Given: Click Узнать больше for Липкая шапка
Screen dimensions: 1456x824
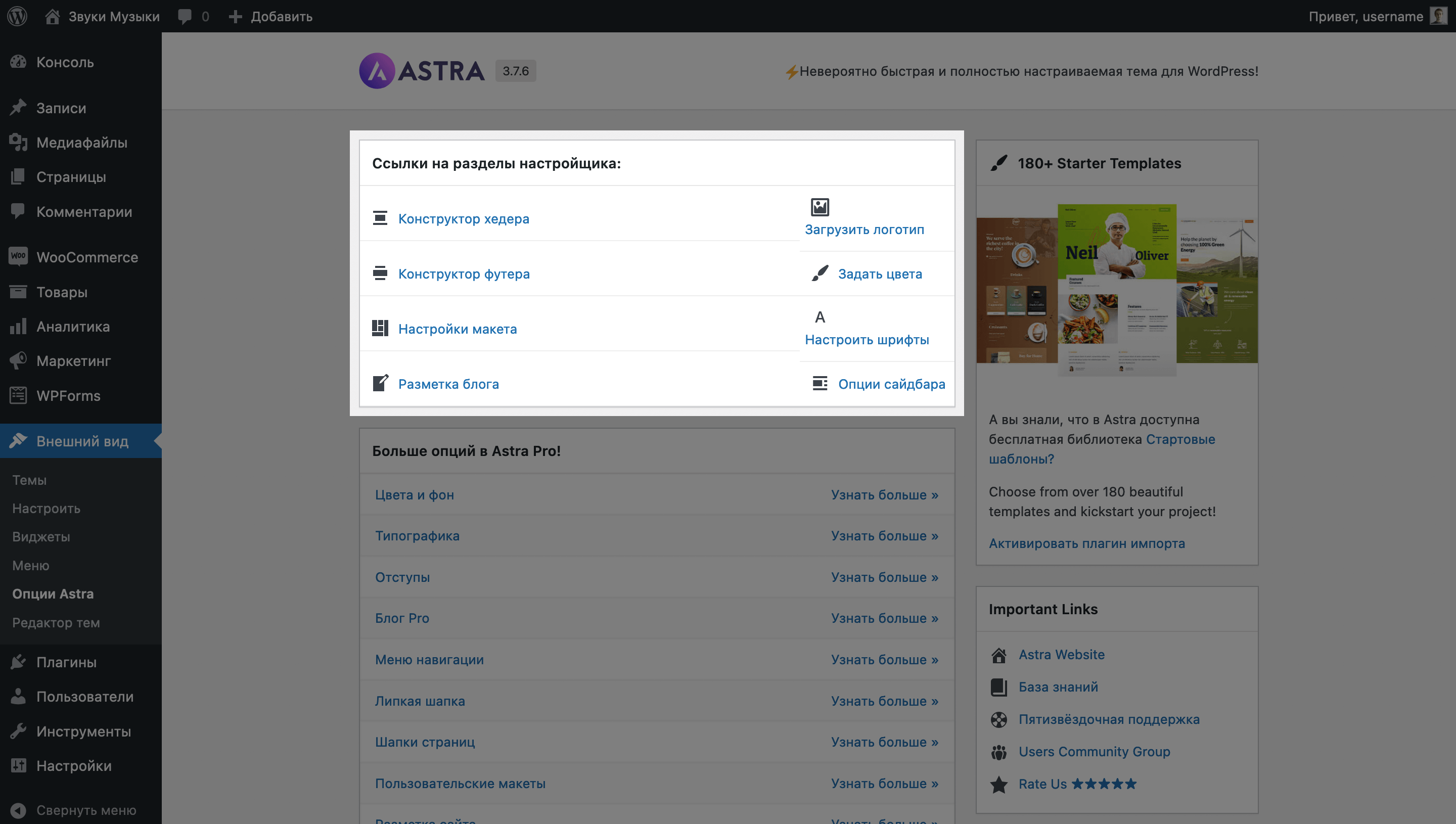Looking at the screenshot, I should pos(884,701).
